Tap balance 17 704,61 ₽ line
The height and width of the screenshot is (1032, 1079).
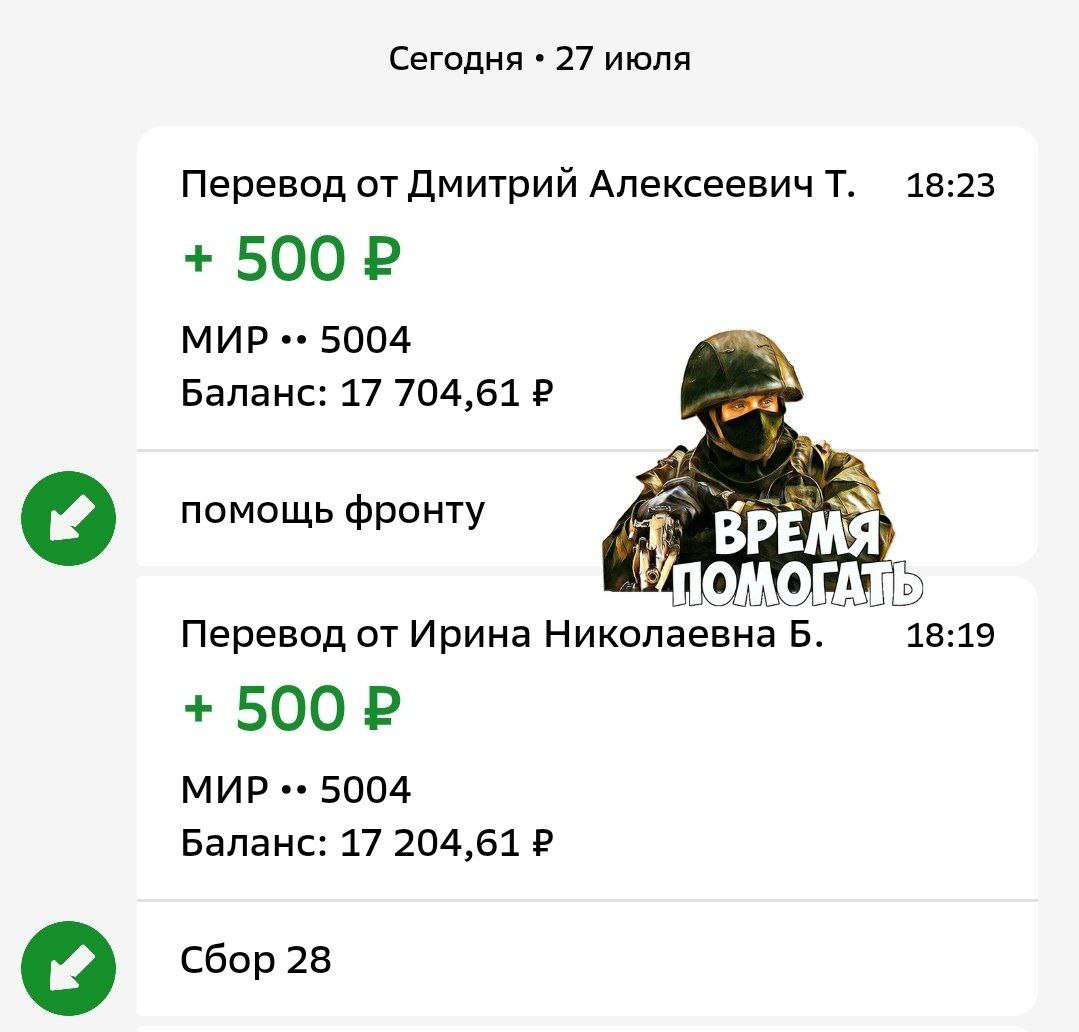[x=367, y=394]
